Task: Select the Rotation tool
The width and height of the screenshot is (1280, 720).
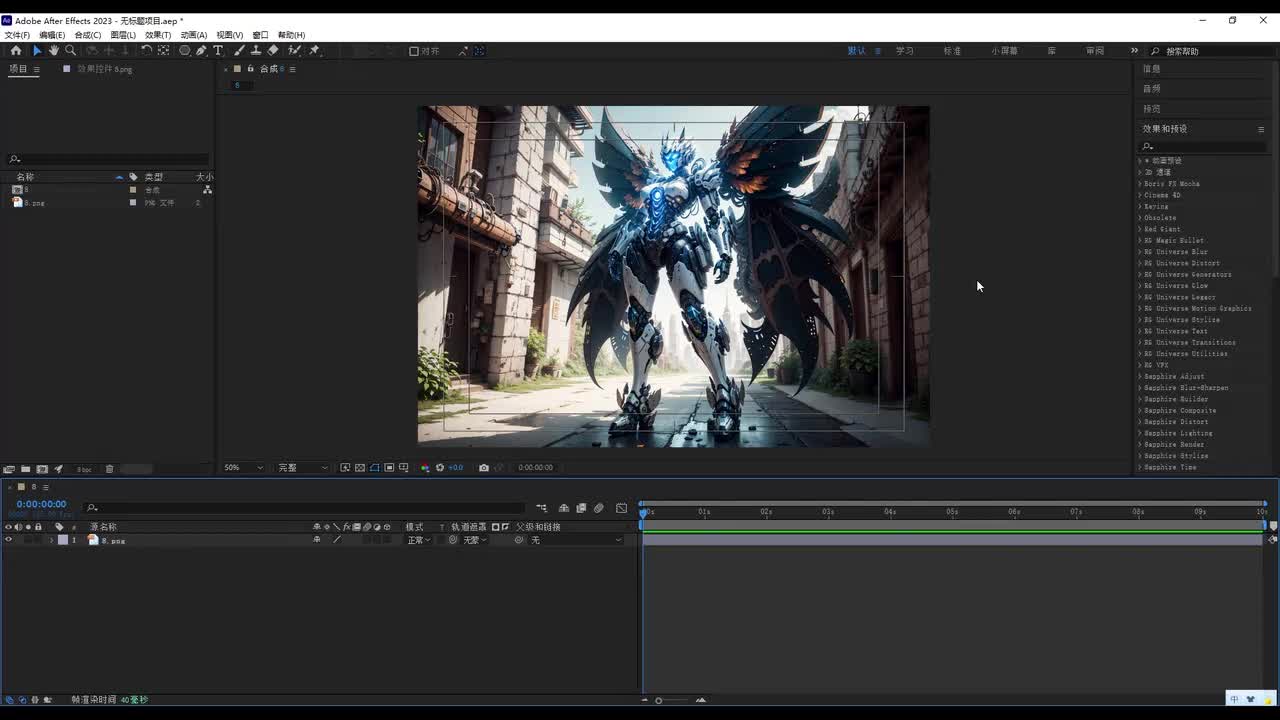Action: [x=147, y=50]
